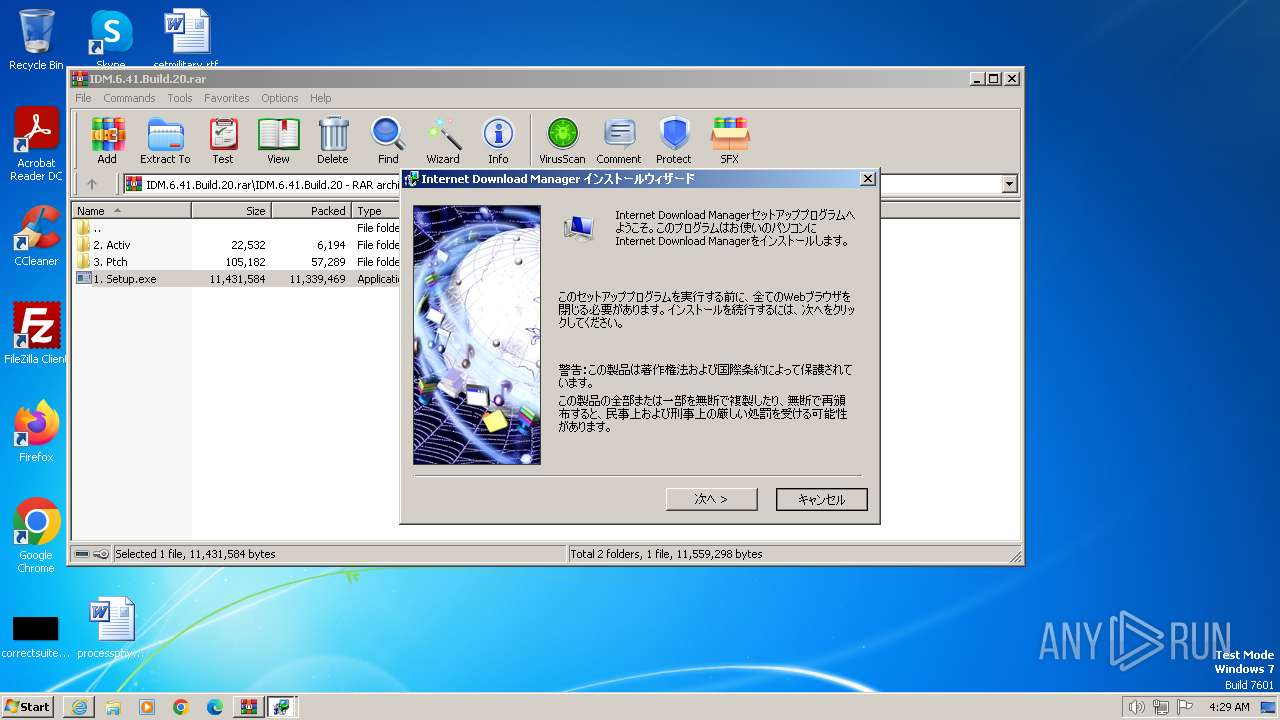Viewport: 1280px width, 720px height.
Task: Click the Protect shield icon
Action: click(x=674, y=141)
